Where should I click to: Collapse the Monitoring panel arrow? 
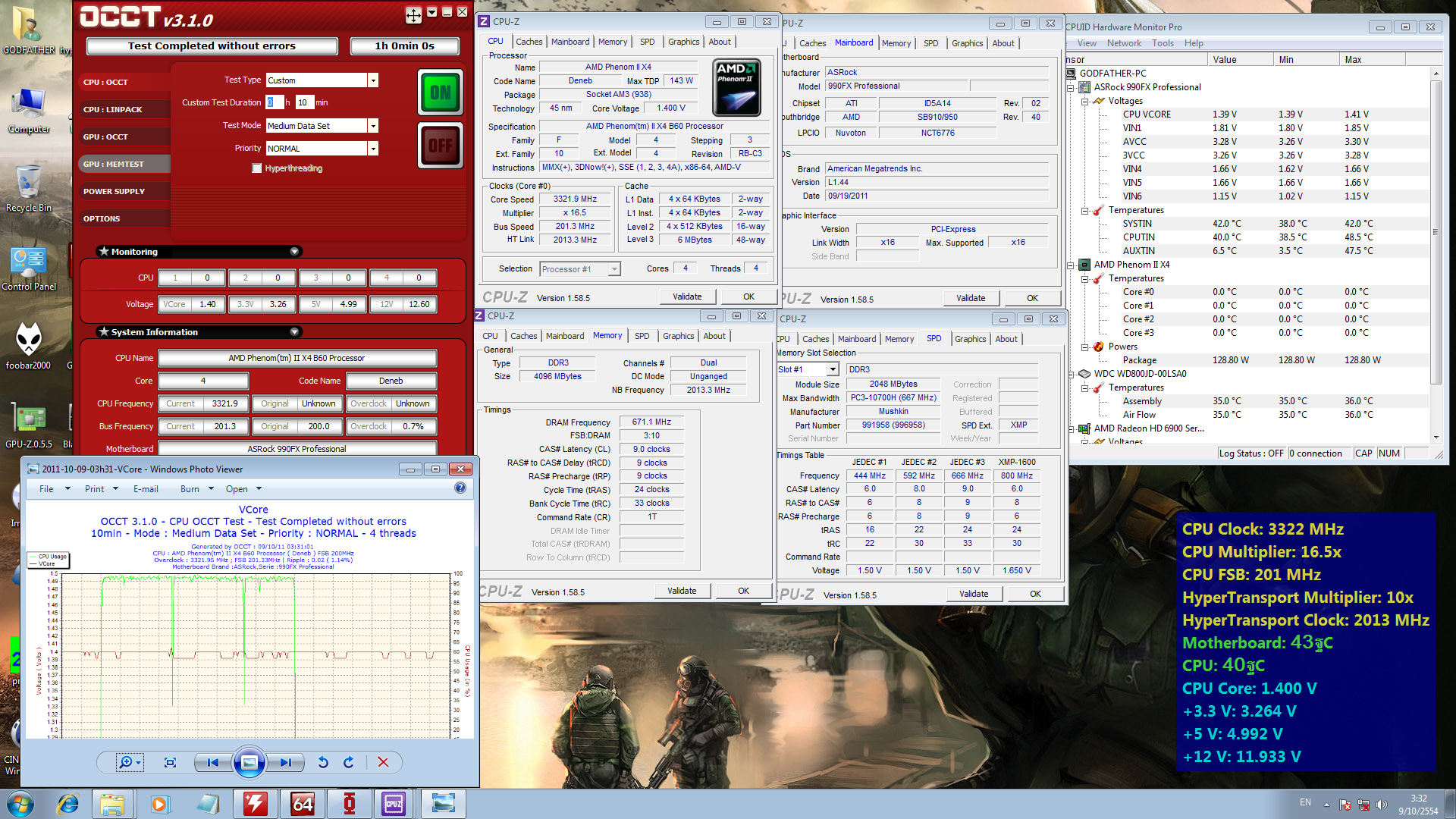(294, 252)
